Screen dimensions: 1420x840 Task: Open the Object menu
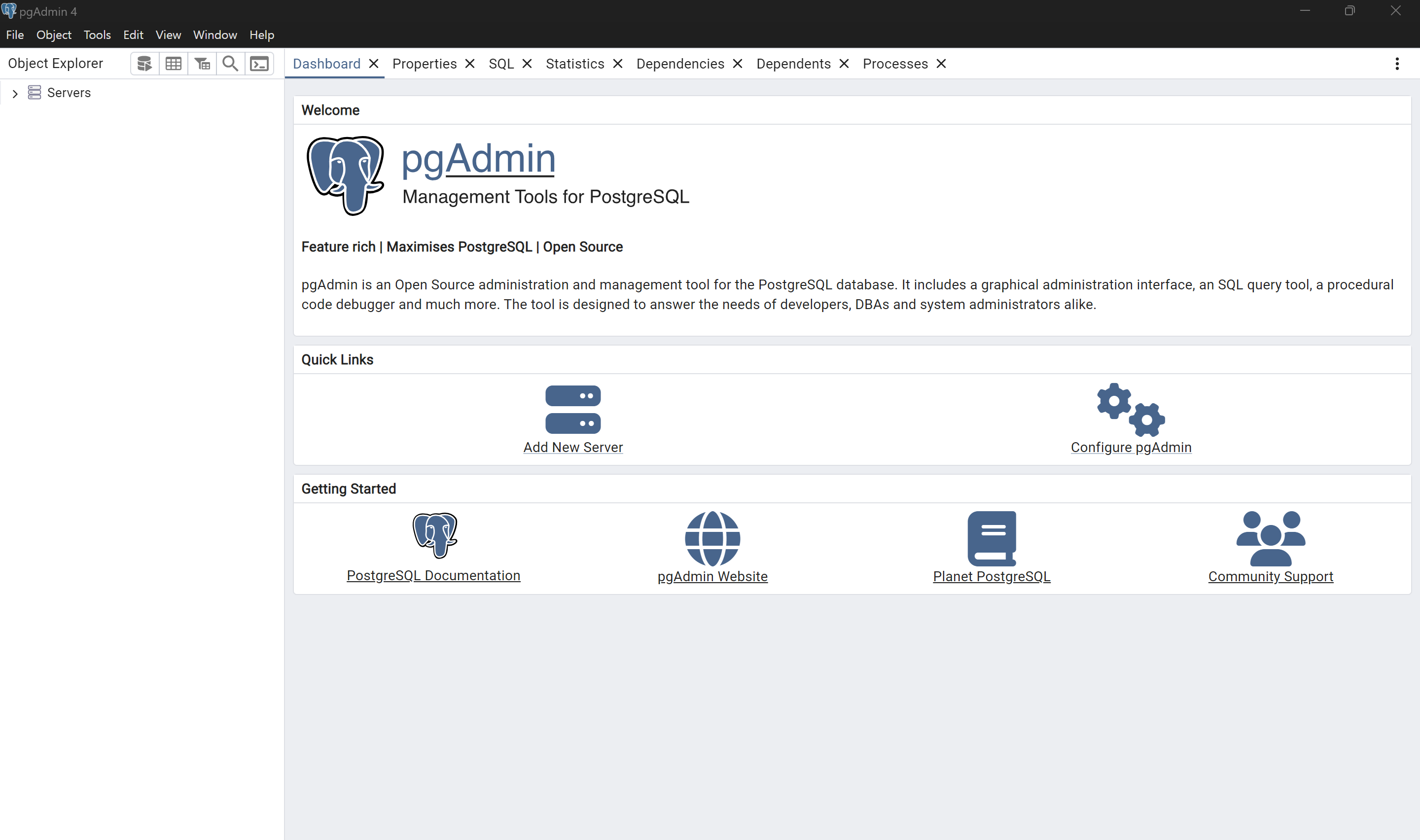tap(54, 35)
